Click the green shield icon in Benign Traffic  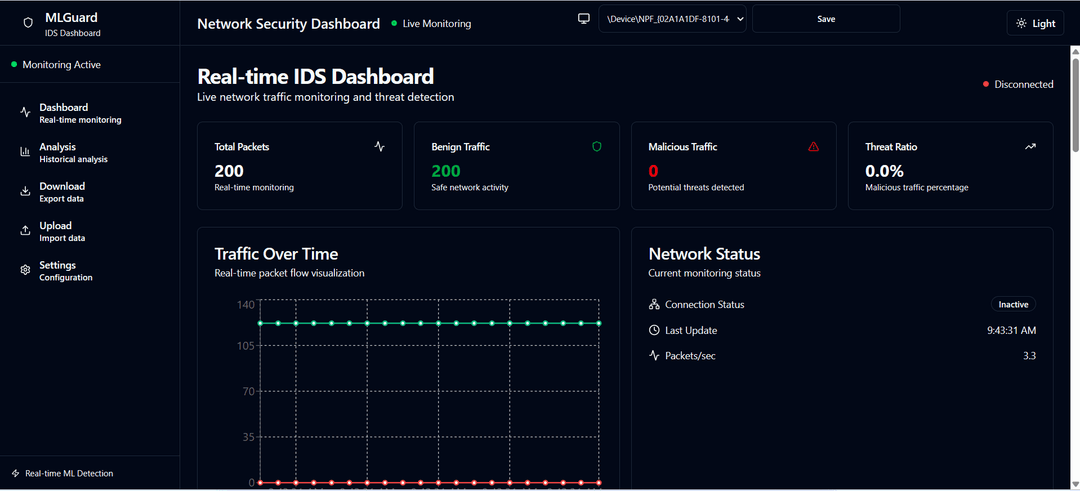597,146
